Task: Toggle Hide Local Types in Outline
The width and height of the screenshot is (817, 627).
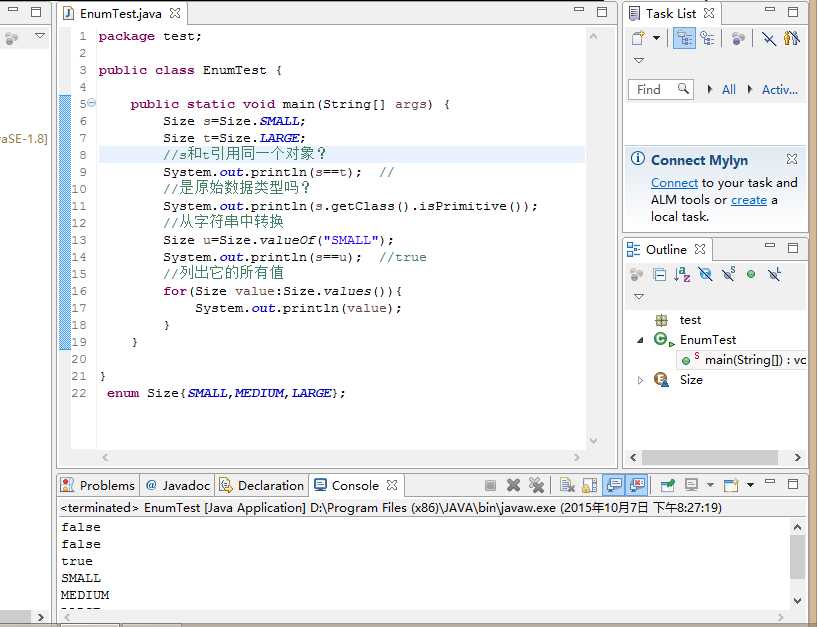Action: (775, 274)
